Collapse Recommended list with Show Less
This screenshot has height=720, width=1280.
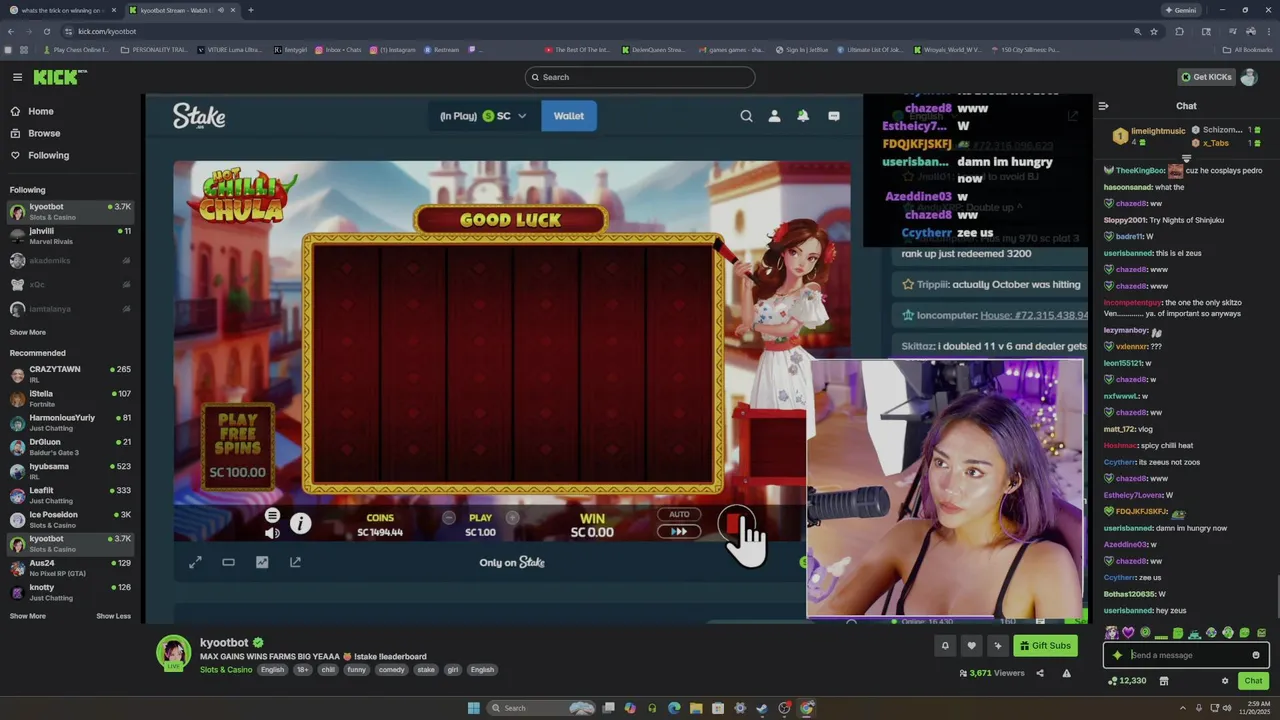113,616
